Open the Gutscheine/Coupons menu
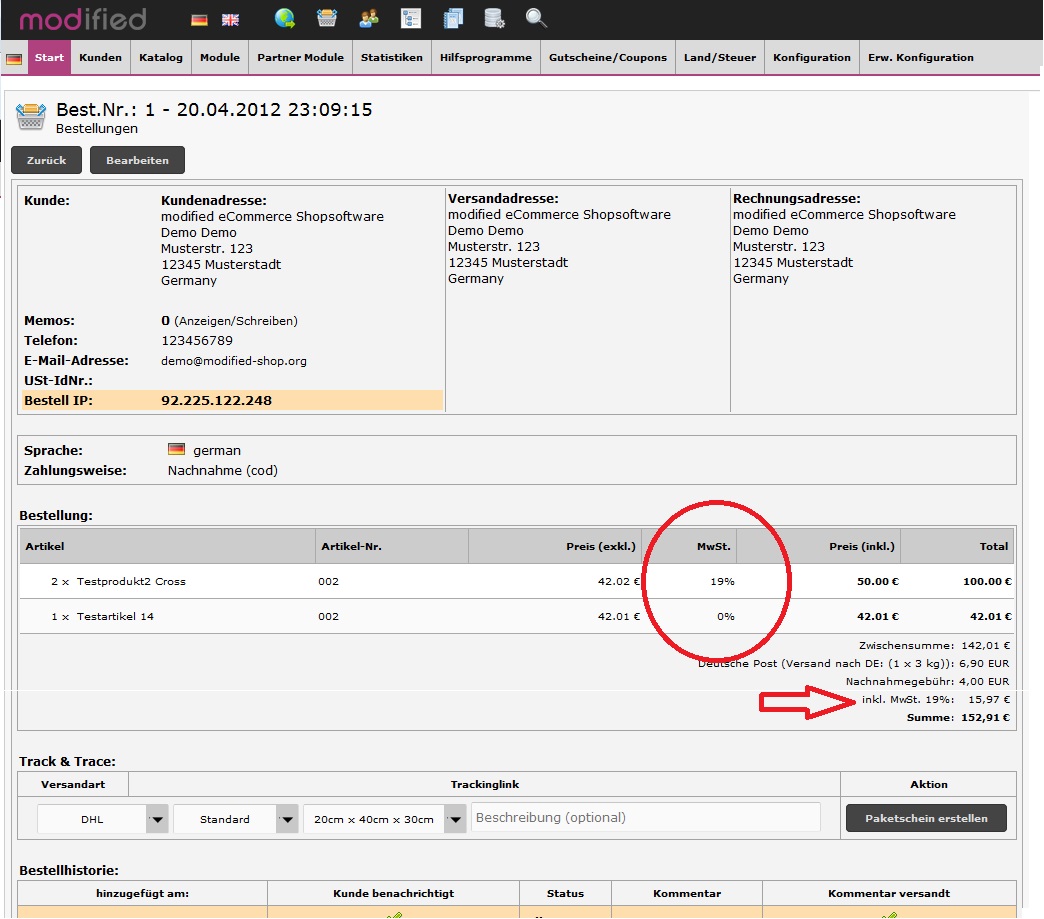This screenshot has width=1044, height=919. (608, 58)
